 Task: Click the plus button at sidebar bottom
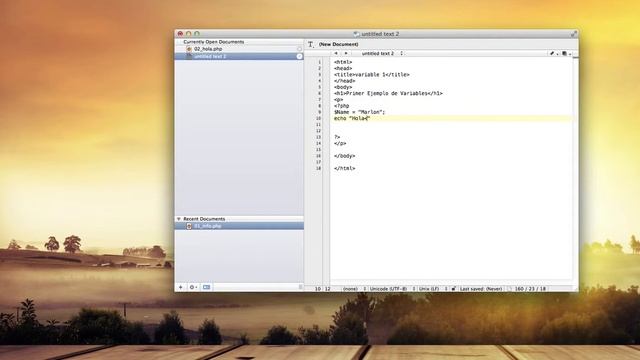pyautogui.click(x=181, y=287)
